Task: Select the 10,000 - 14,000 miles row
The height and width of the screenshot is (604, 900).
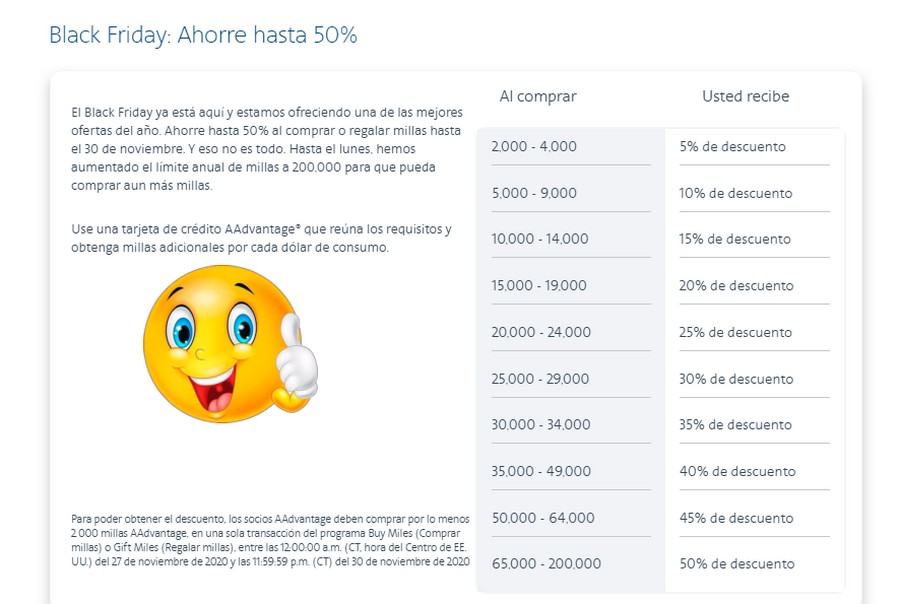Action: [660, 239]
